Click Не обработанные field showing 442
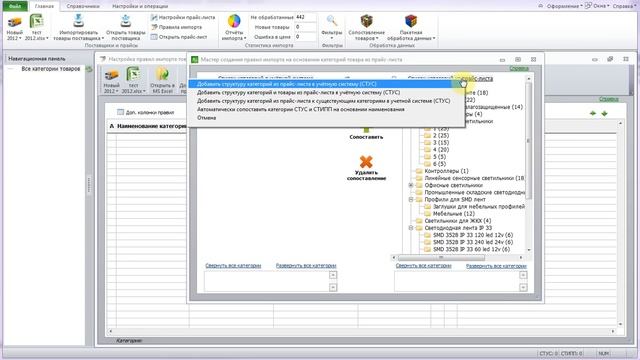Screen dimensions: 640x360 pyautogui.click(x=305, y=18)
